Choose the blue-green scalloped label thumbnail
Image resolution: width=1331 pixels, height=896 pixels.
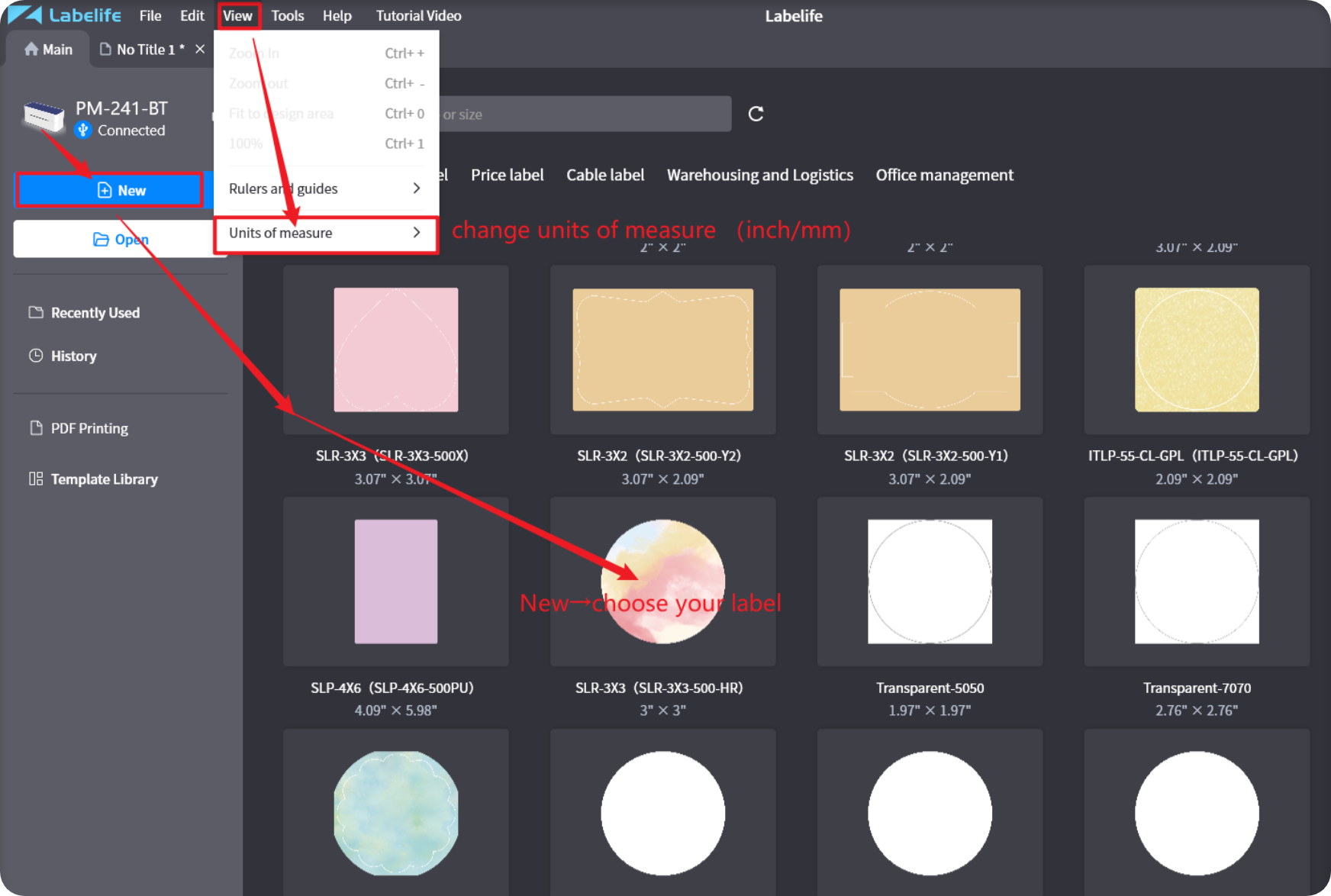(395, 813)
